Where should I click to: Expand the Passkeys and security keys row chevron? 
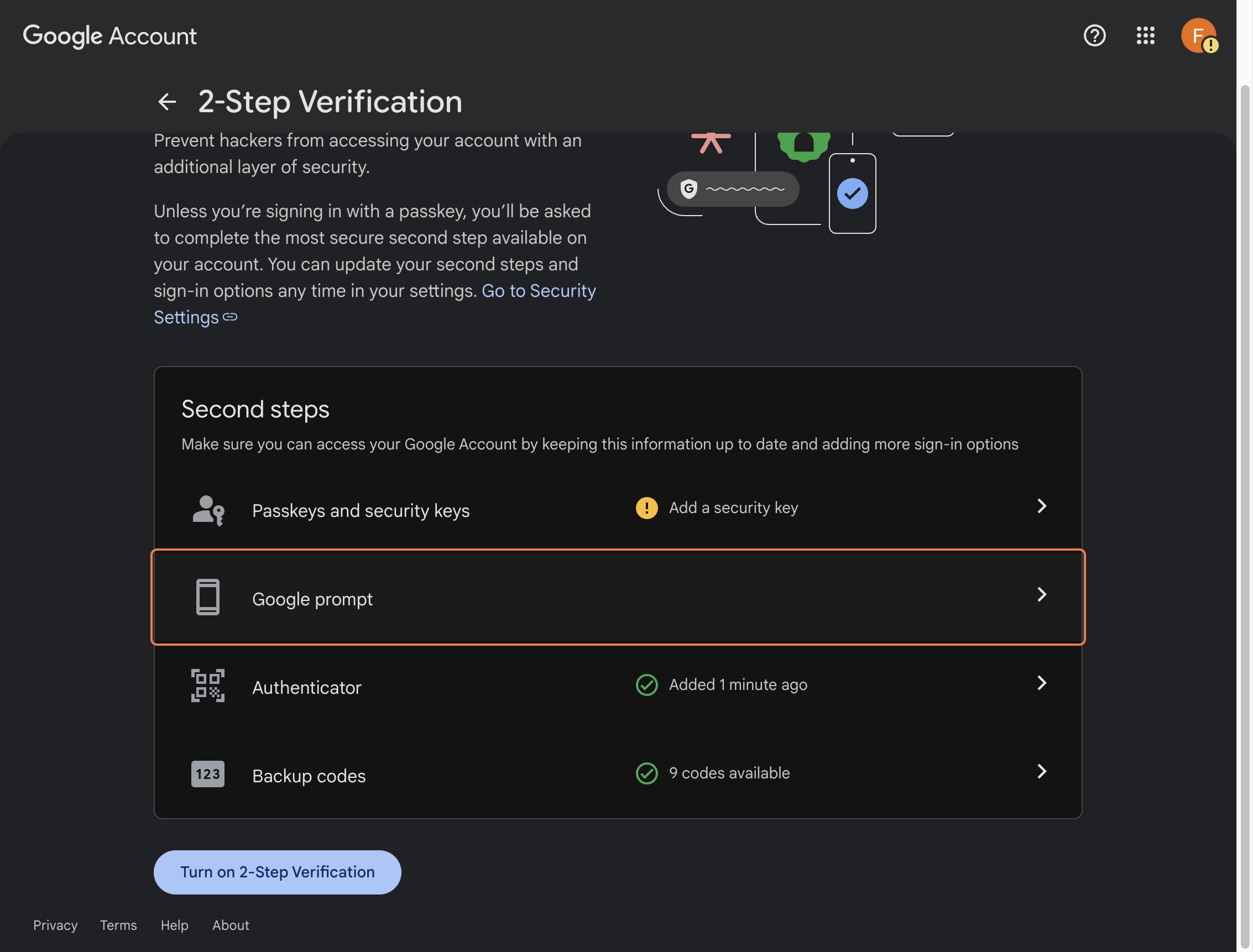[1042, 506]
